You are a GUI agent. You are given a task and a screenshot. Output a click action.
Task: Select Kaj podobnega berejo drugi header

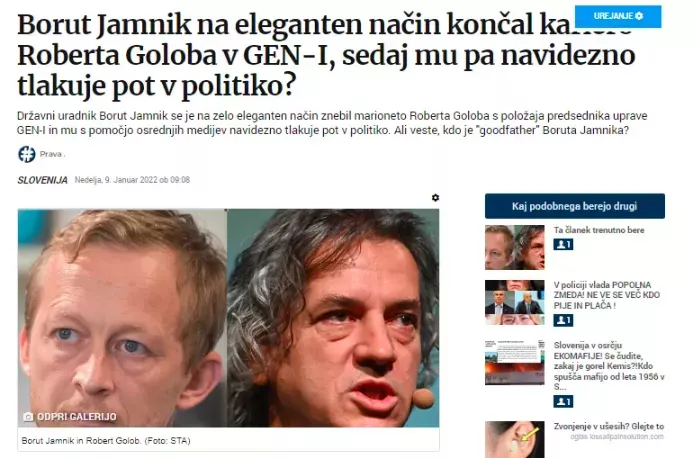[x=574, y=206]
